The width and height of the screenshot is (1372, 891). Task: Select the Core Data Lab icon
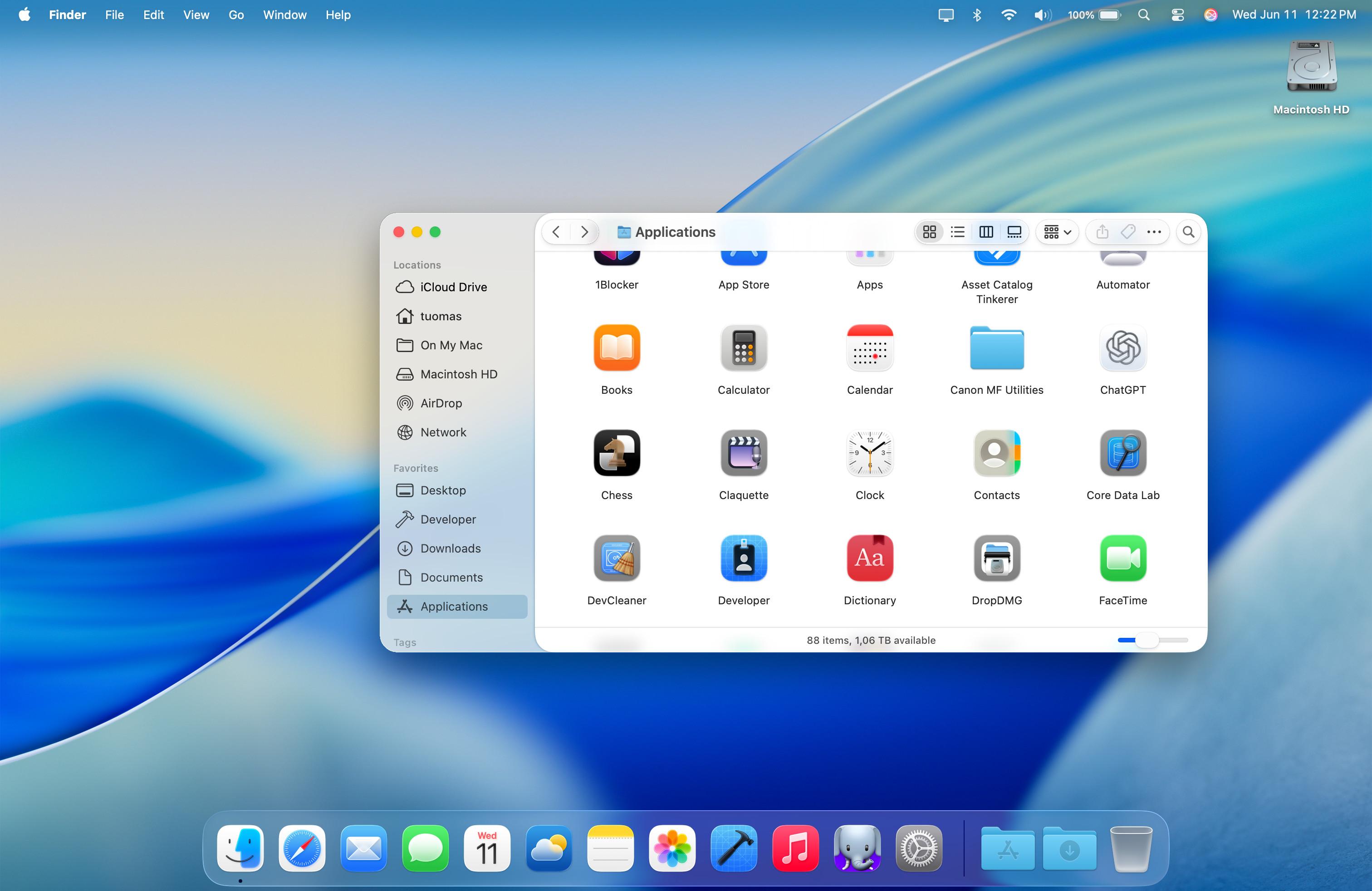pyautogui.click(x=1122, y=453)
